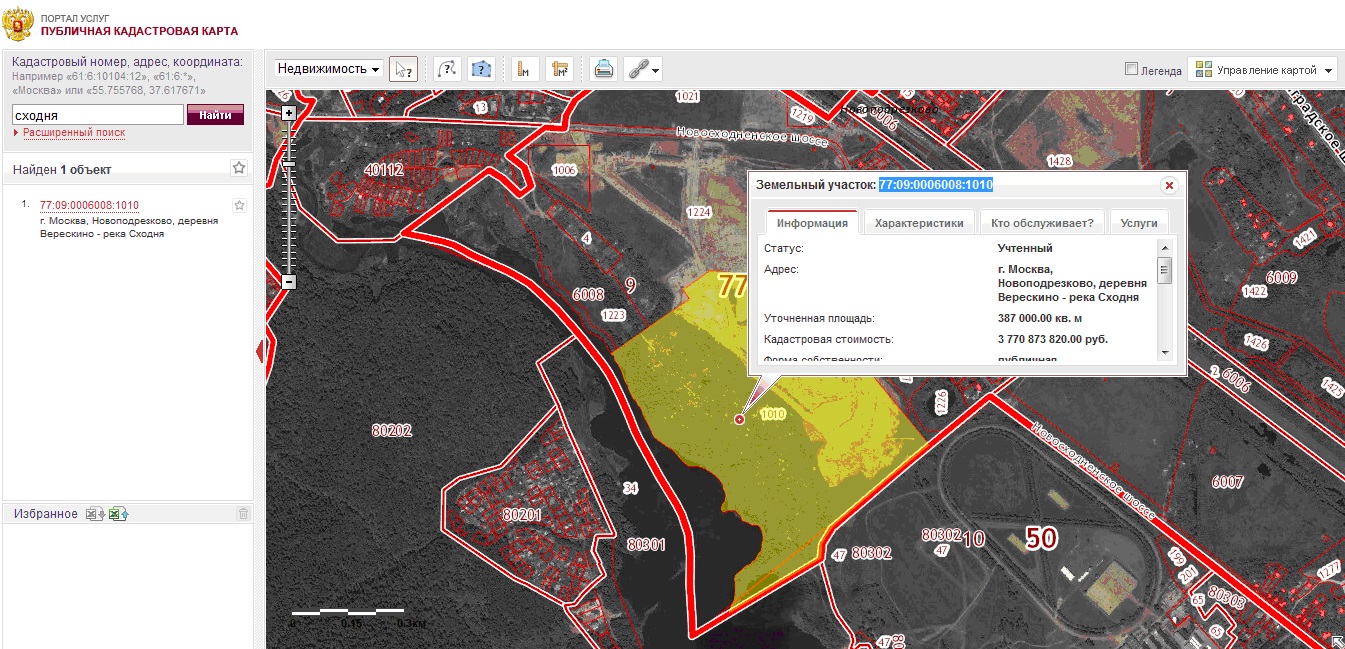This screenshot has height=649, width=1345.
Task: Click the 1428 parcel label on map
Action: (x=1059, y=161)
